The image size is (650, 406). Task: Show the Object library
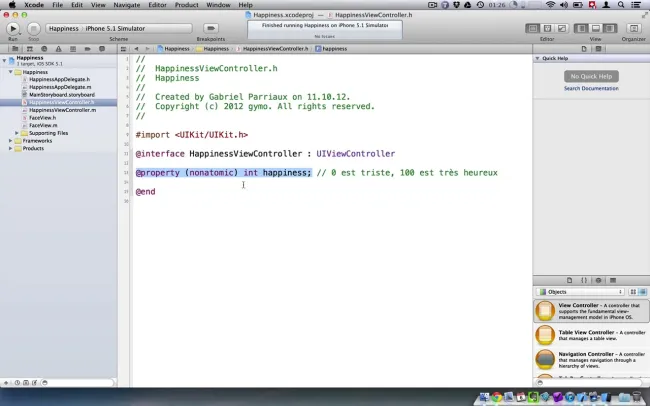(599, 280)
